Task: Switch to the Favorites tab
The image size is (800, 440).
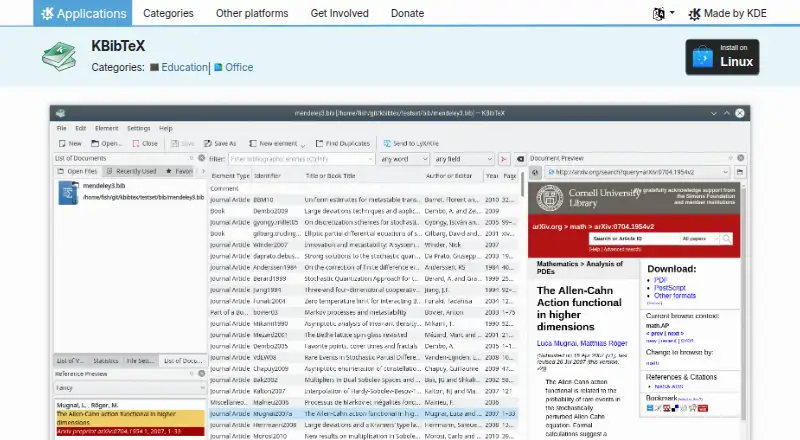Action: click(179, 172)
